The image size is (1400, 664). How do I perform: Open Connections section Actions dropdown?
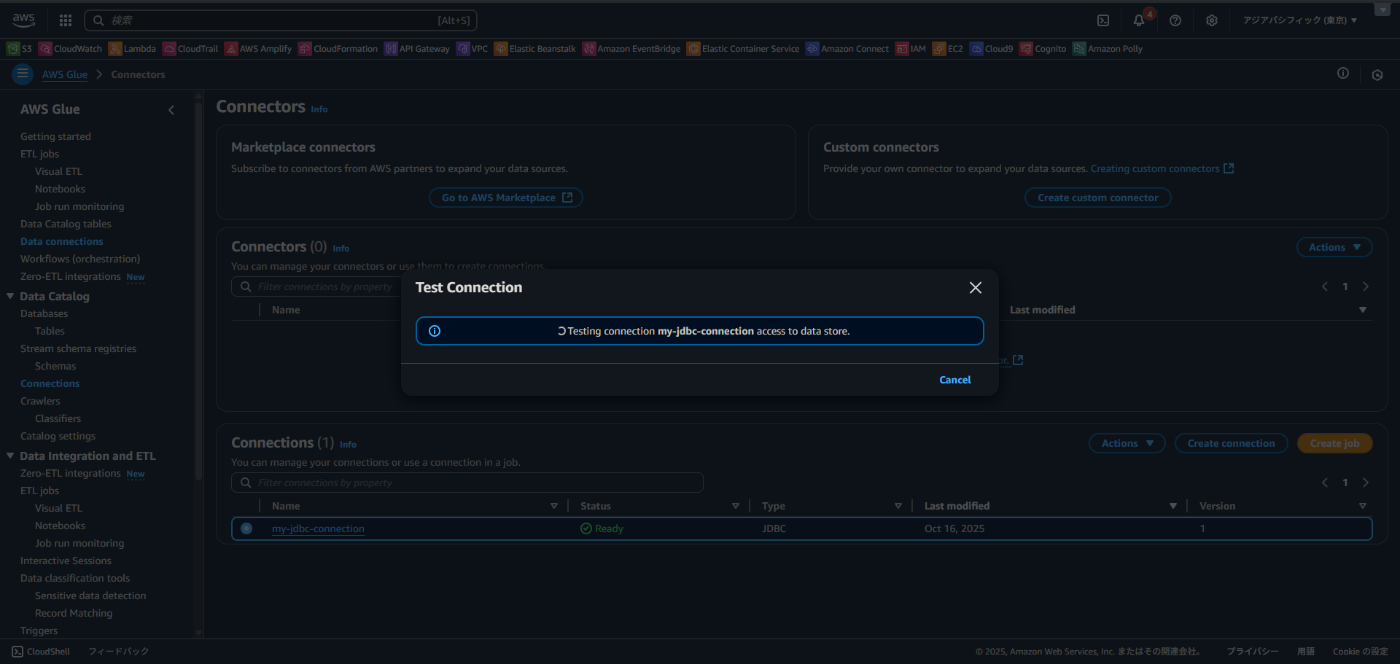tap(1127, 443)
